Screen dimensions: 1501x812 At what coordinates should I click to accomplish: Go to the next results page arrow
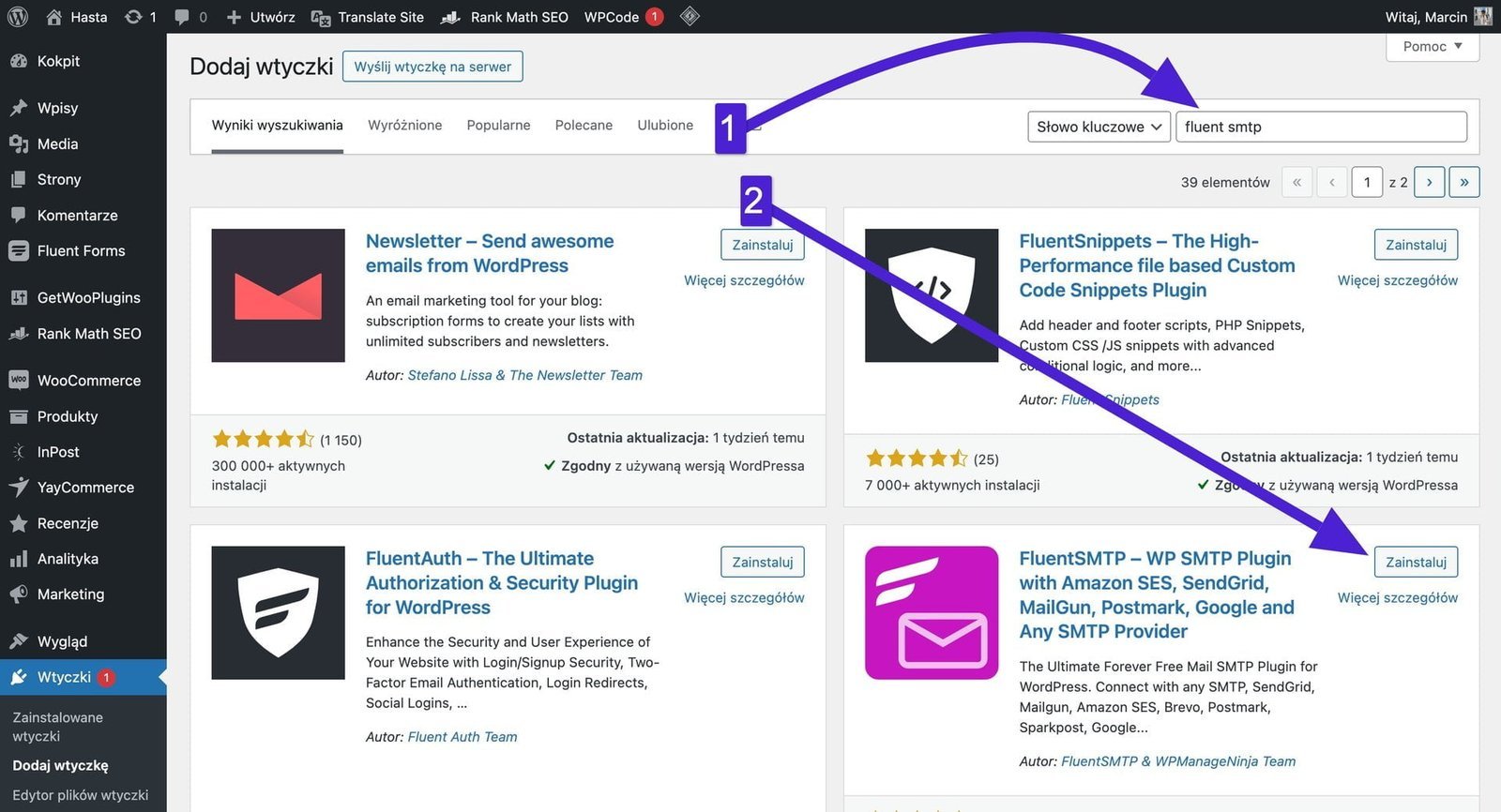1429,182
